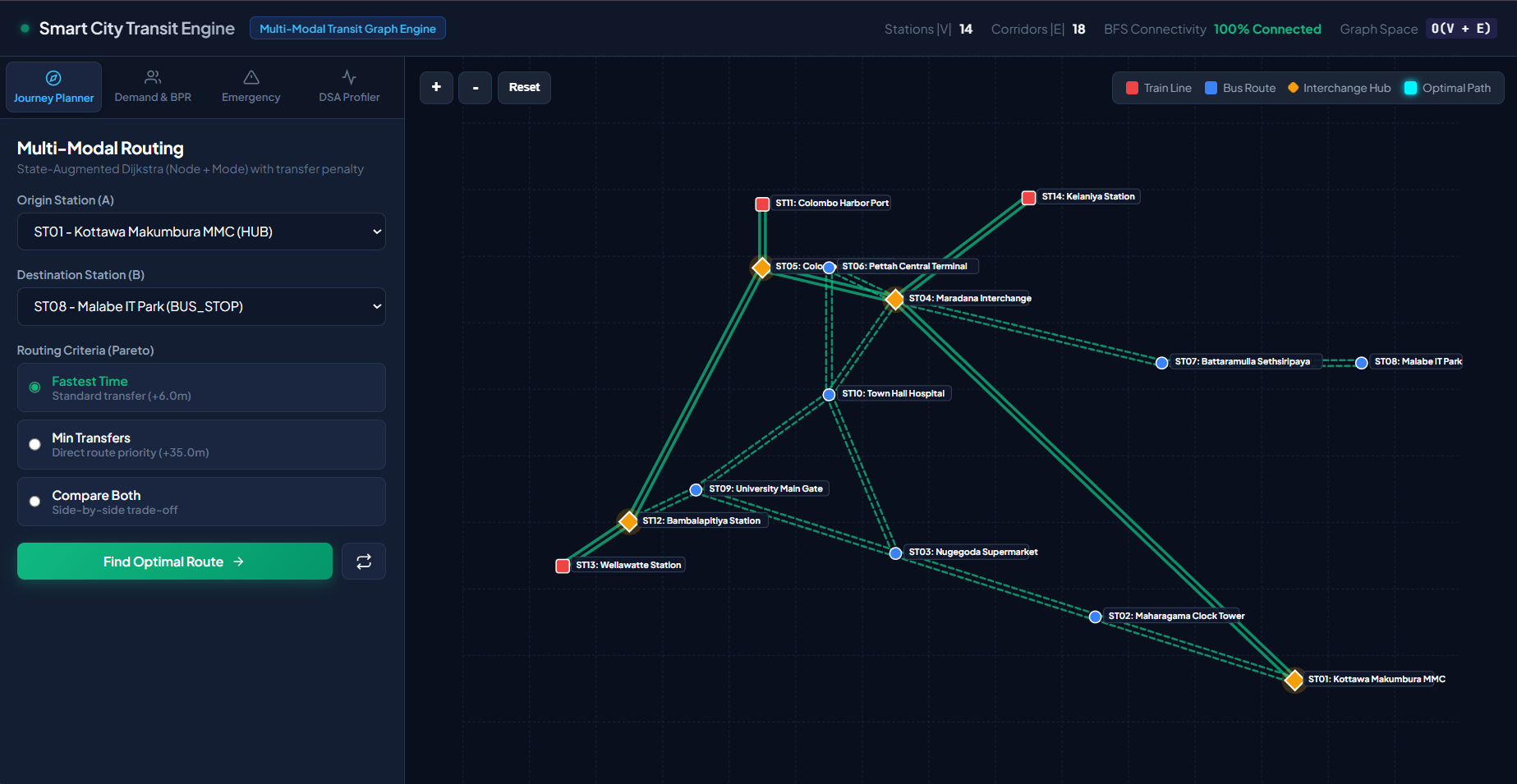
Task: Open the Journey Planner tab
Action: point(53,87)
